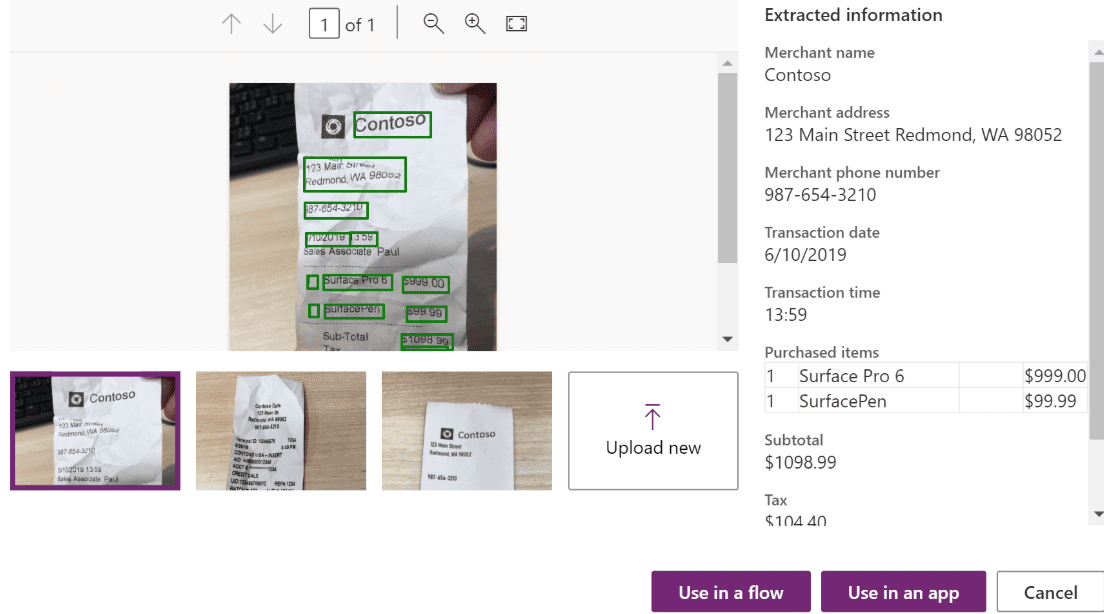Image resolution: width=1104 pixels, height=614 pixels.
Task: Click the Purchased items label
Action: click(822, 352)
